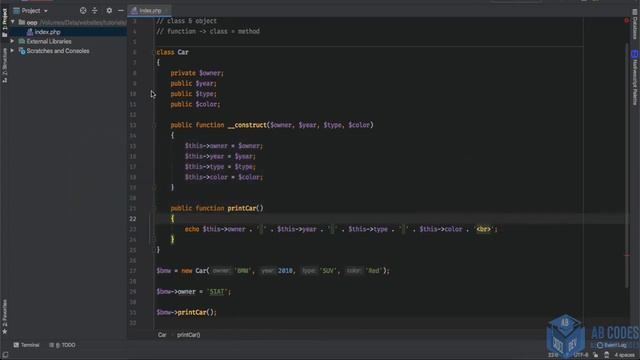Image resolution: width=640 pixels, height=360 pixels.
Task: Open Project panel settings gear
Action: click(x=109, y=11)
